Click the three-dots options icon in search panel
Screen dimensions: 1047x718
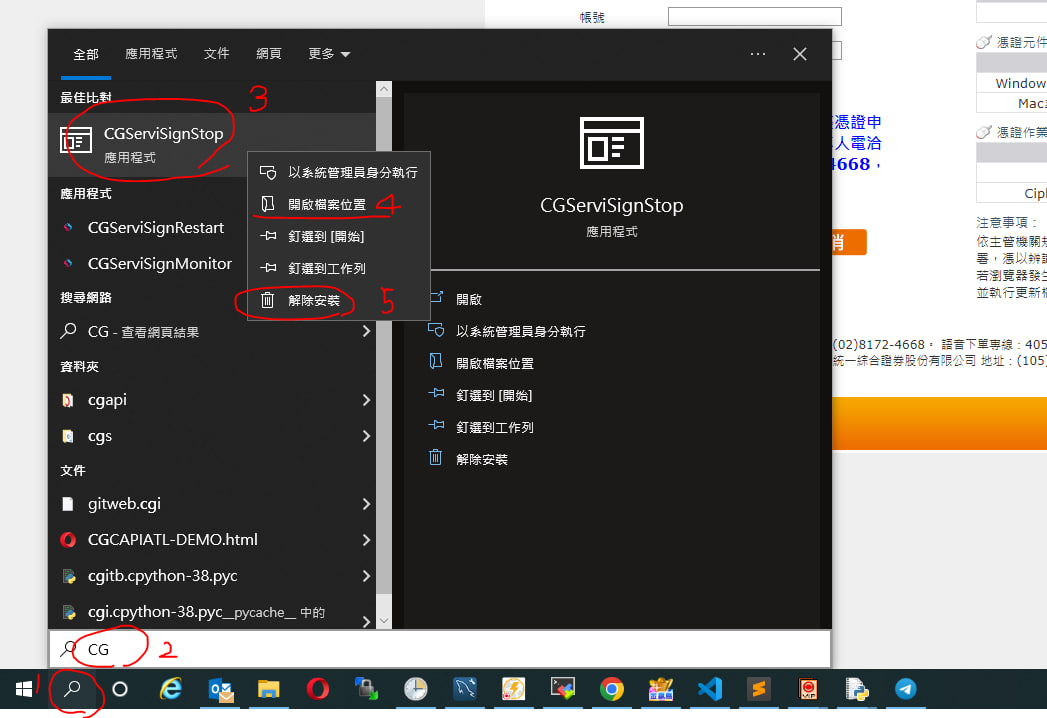tap(757, 54)
